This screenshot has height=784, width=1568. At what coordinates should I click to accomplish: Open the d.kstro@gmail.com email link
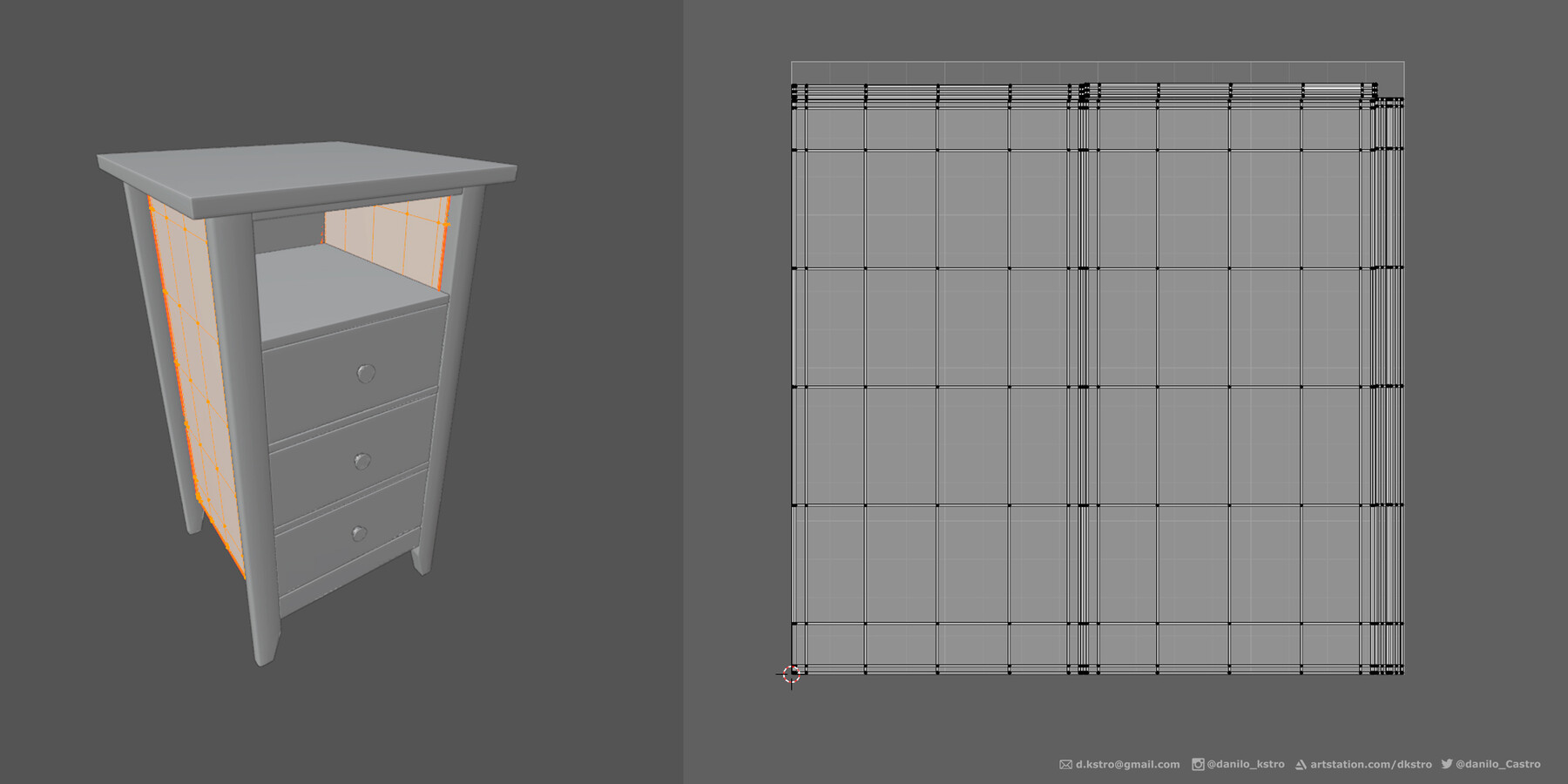coord(1128,764)
